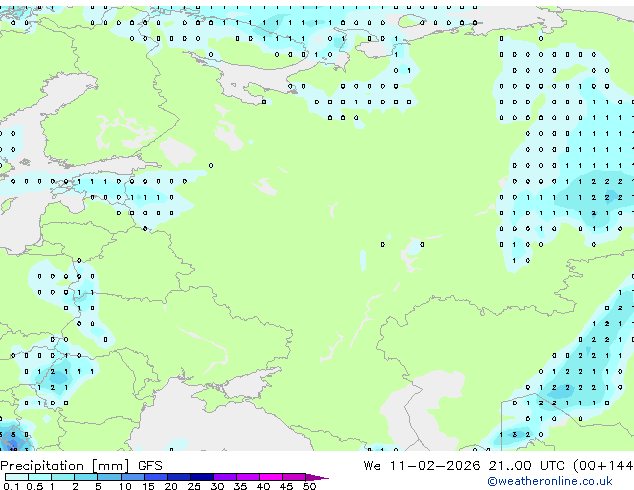
Task: Click the '(00+144' forecast run offset text
Action: tap(603, 466)
